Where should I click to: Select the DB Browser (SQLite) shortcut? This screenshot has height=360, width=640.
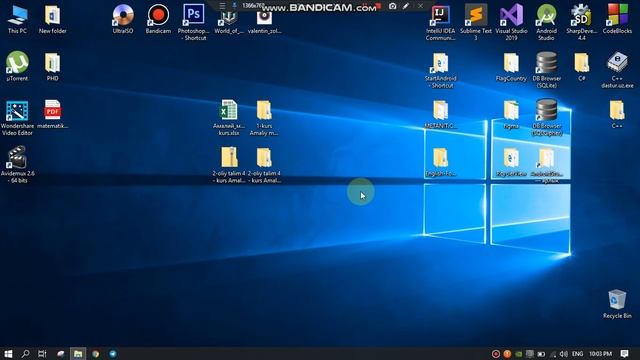point(547,70)
